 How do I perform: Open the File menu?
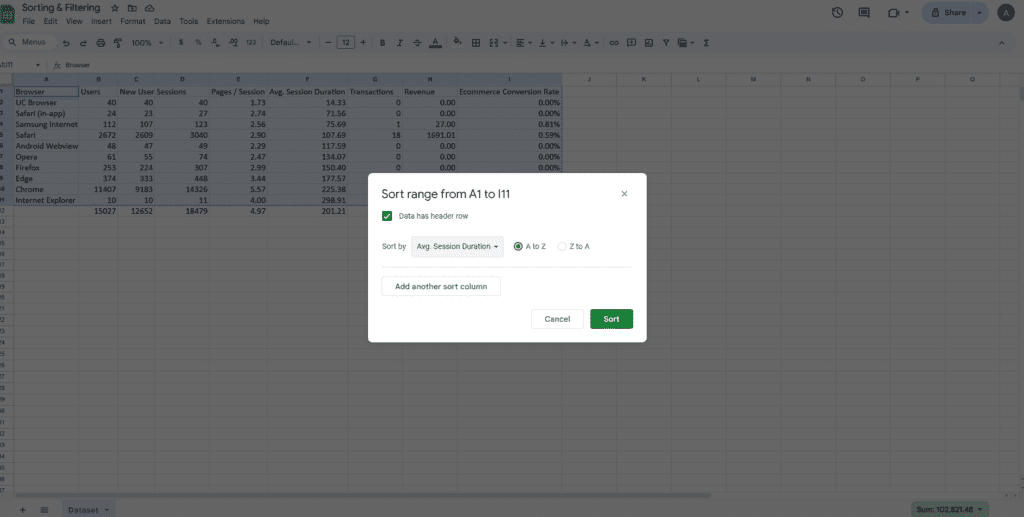(29, 22)
